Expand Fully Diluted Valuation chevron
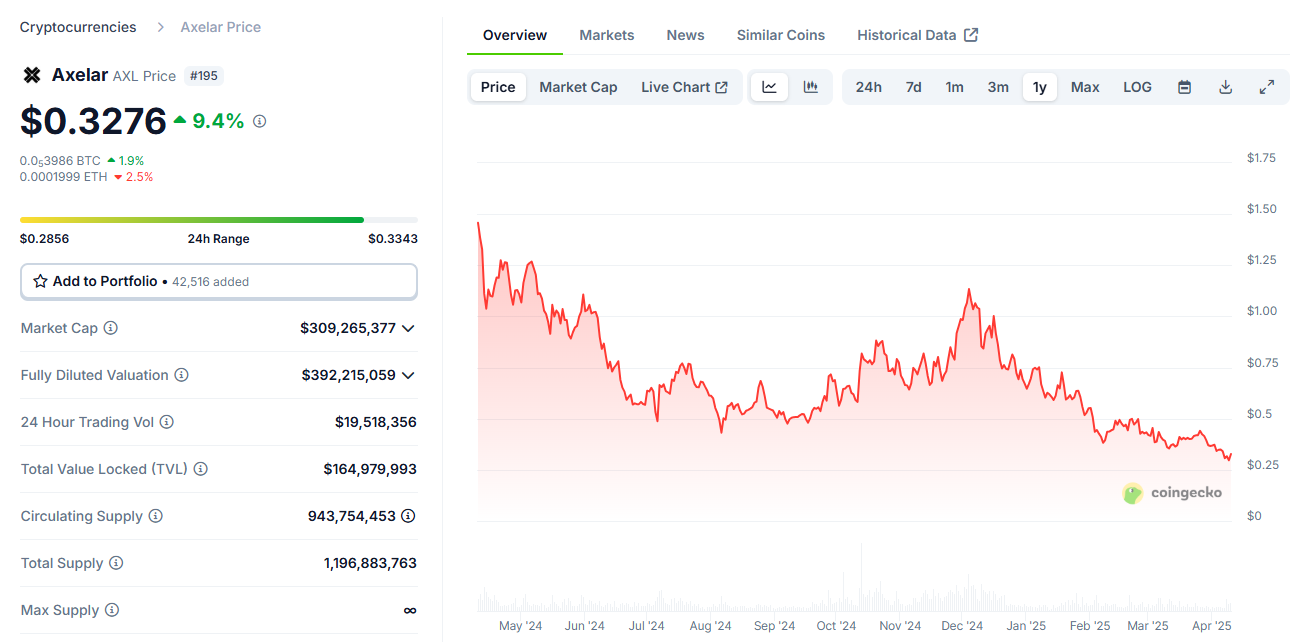This screenshot has height=642, width=1294. click(x=408, y=375)
